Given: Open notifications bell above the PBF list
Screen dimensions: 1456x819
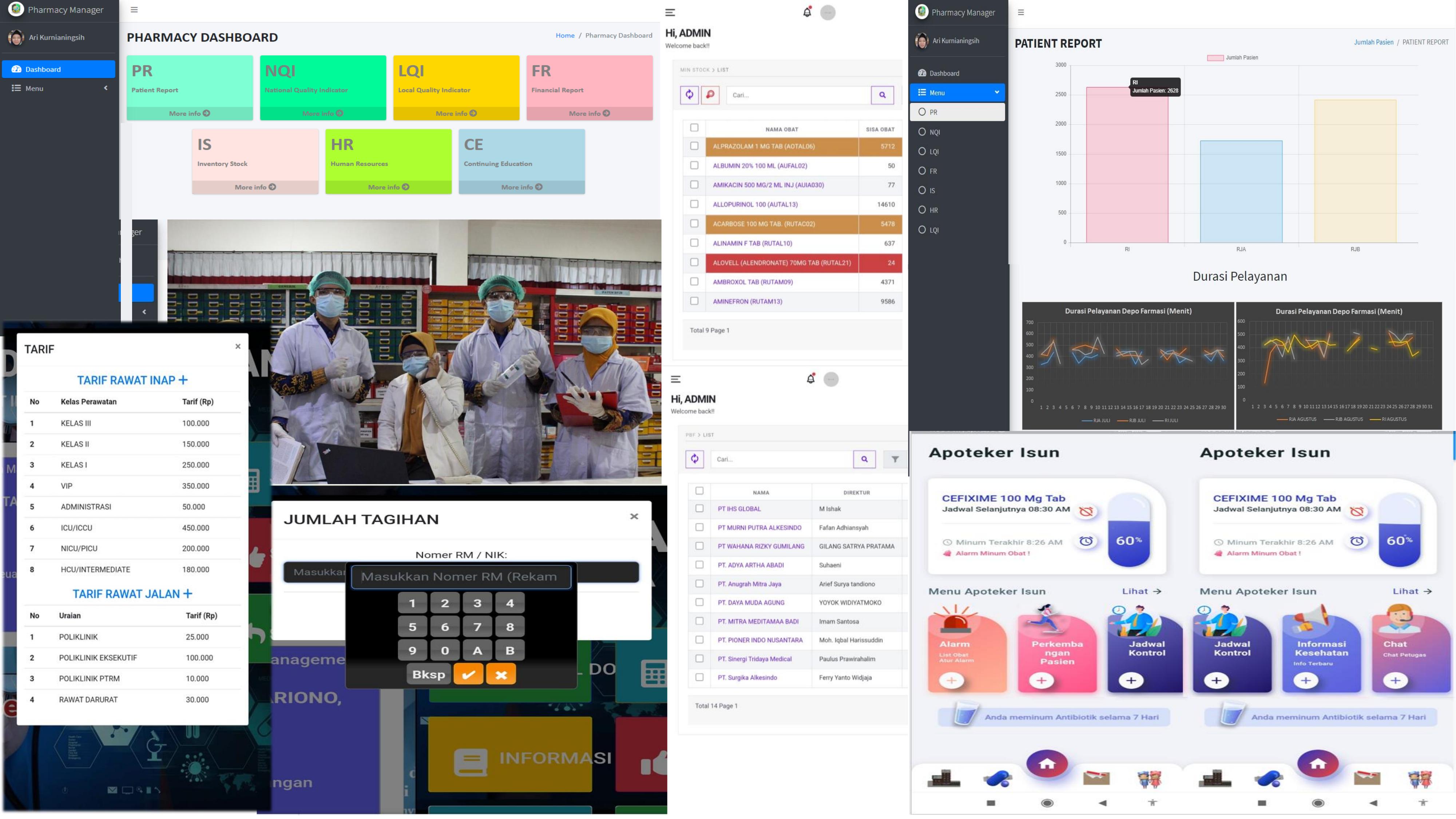Looking at the screenshot, I should (810, 379).
